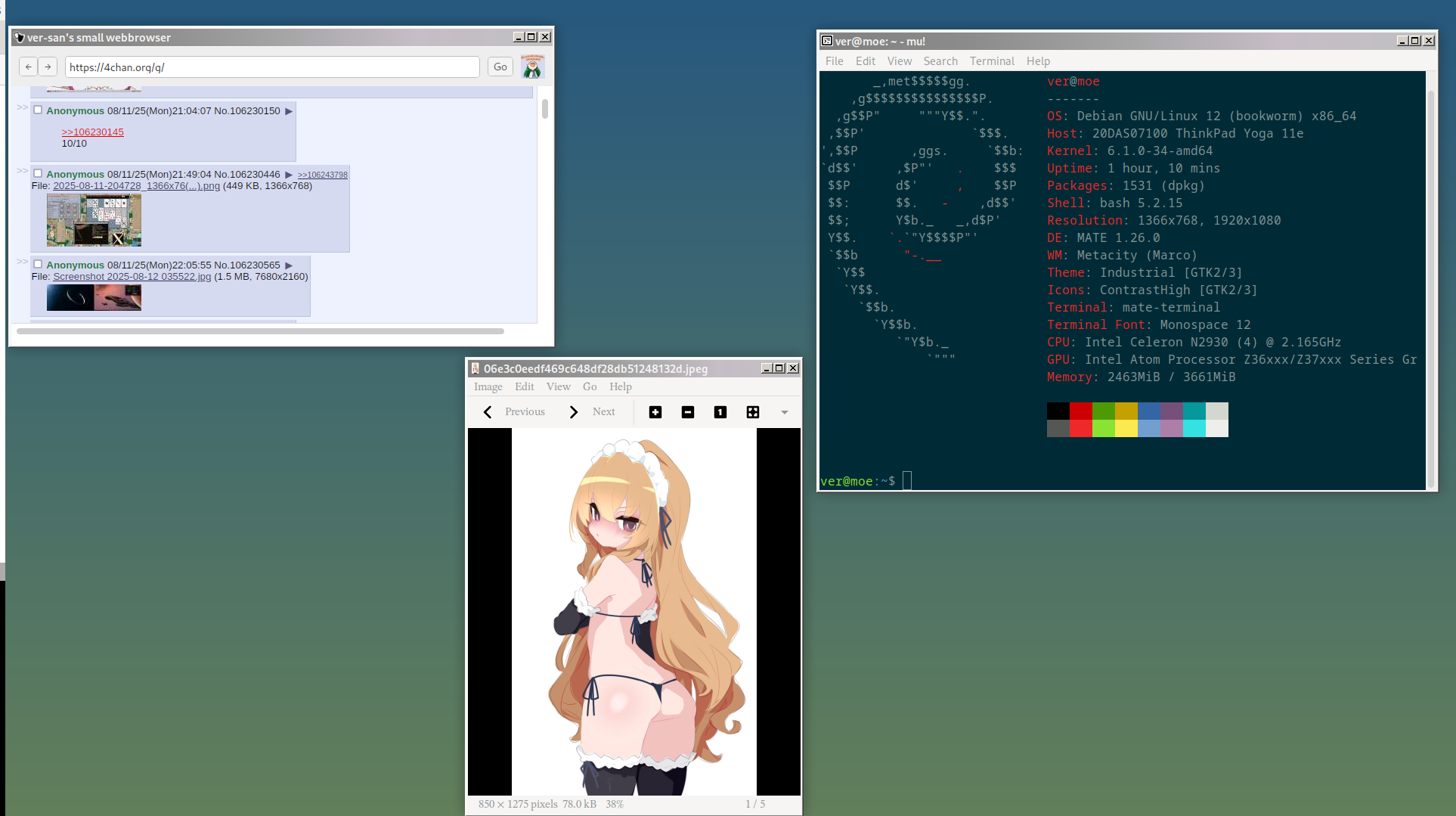Image resolution: width=1456 pixels, height=816 pixels.
Task: Open the terminal File menu
Action: click(x=834, y=61)
